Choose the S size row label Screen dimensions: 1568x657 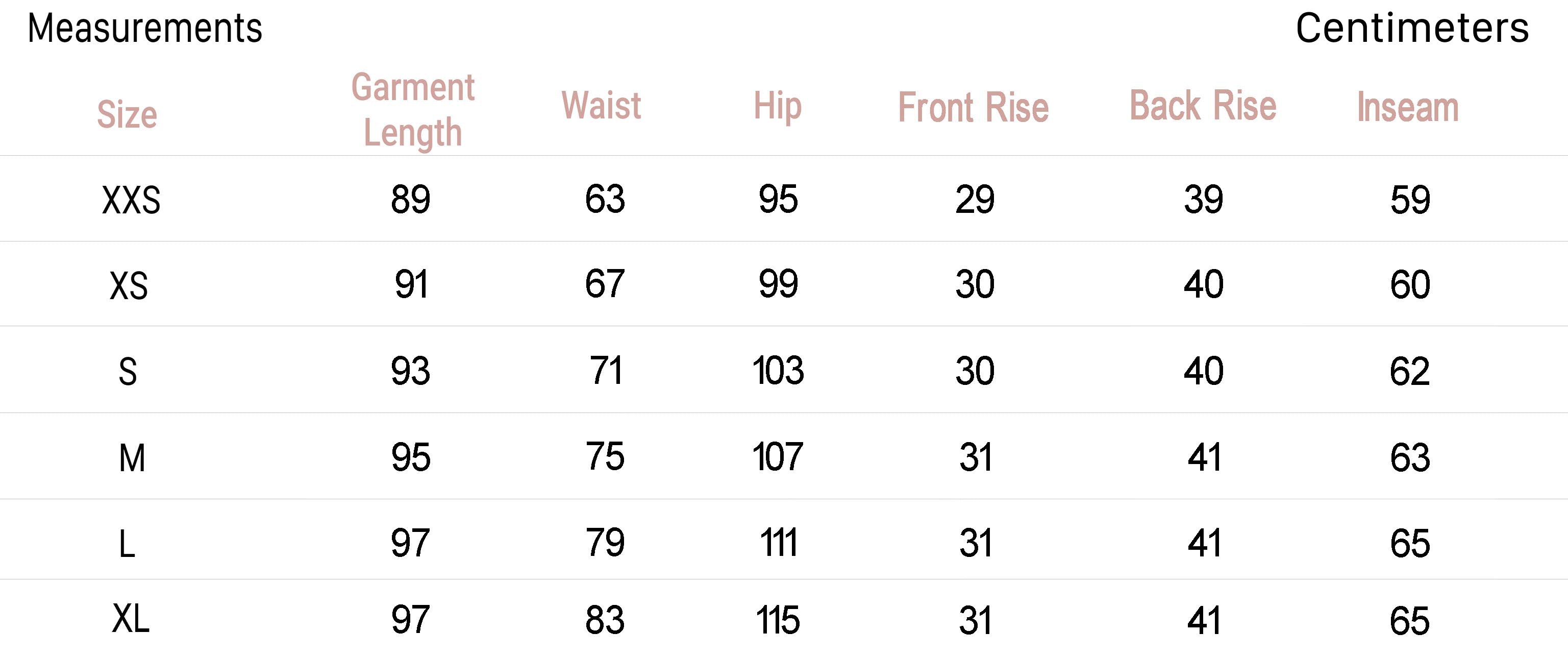128,372
